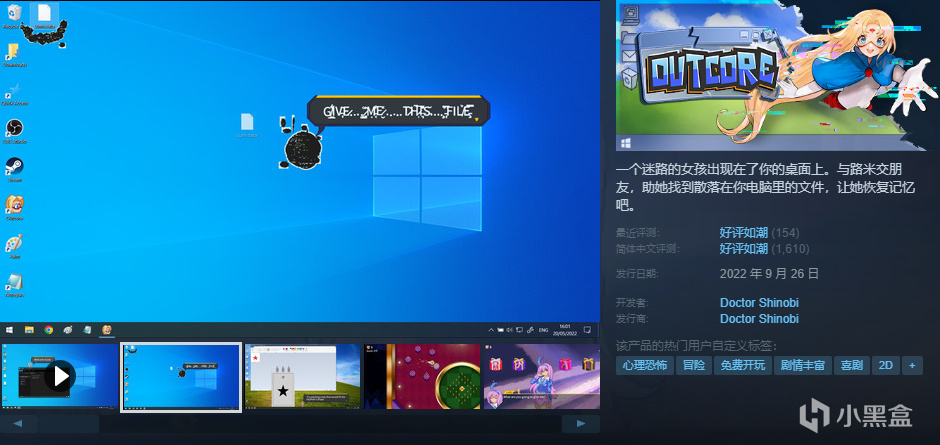Image resolution: width=940 pixels, height=445 pixels.
Task: Select the 喜剧 tag
Action: coord(852,365)
